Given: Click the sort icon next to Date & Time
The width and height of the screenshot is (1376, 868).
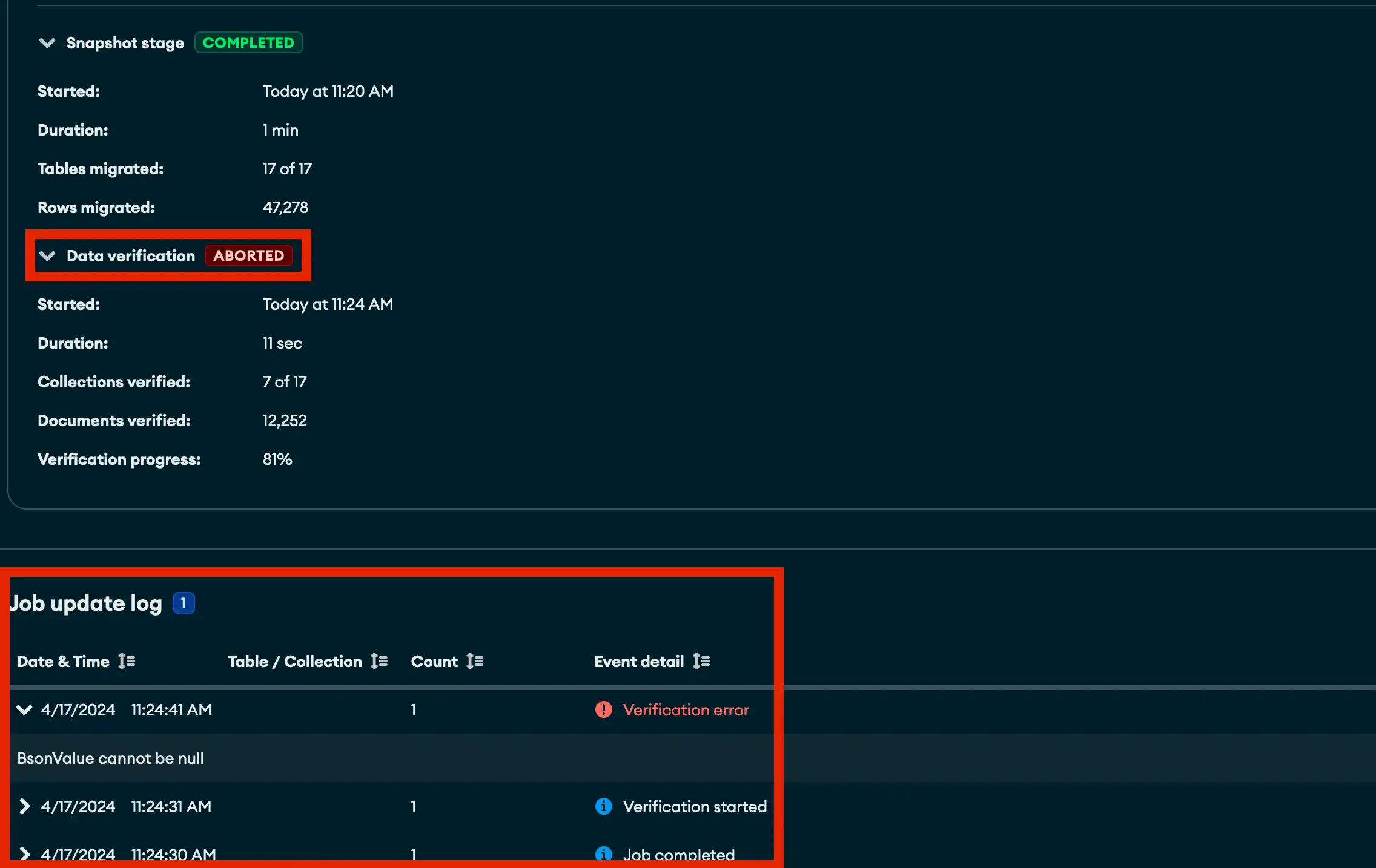Looking at the screenshot, I should click(x=127, y=661).
